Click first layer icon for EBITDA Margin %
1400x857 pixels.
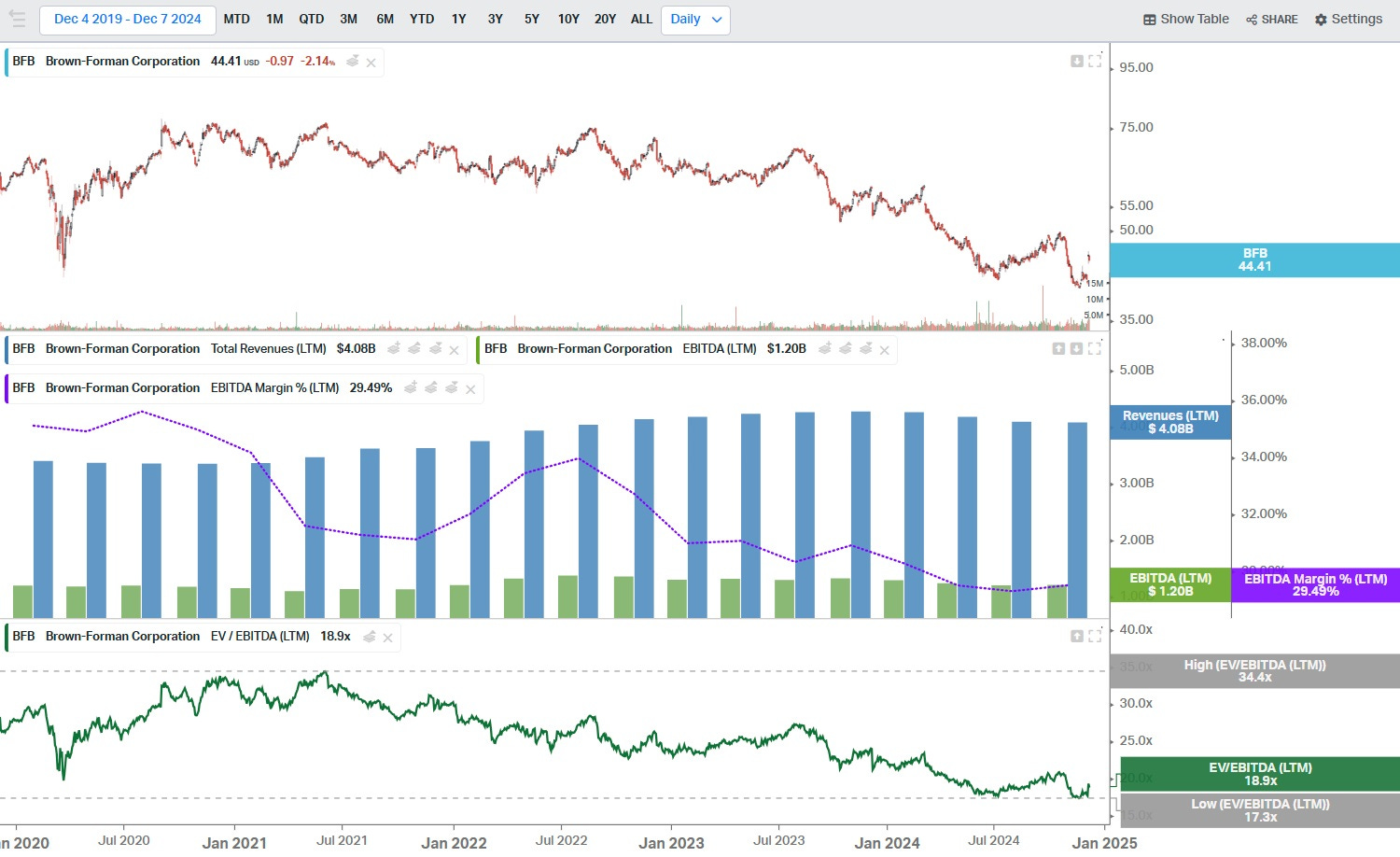[x=411, y=387]
